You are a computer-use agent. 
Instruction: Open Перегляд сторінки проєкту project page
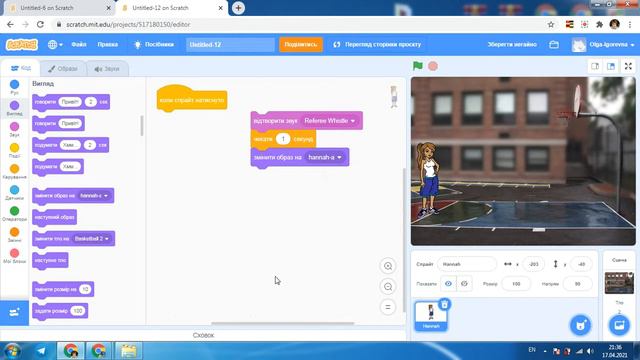[377, 44]
